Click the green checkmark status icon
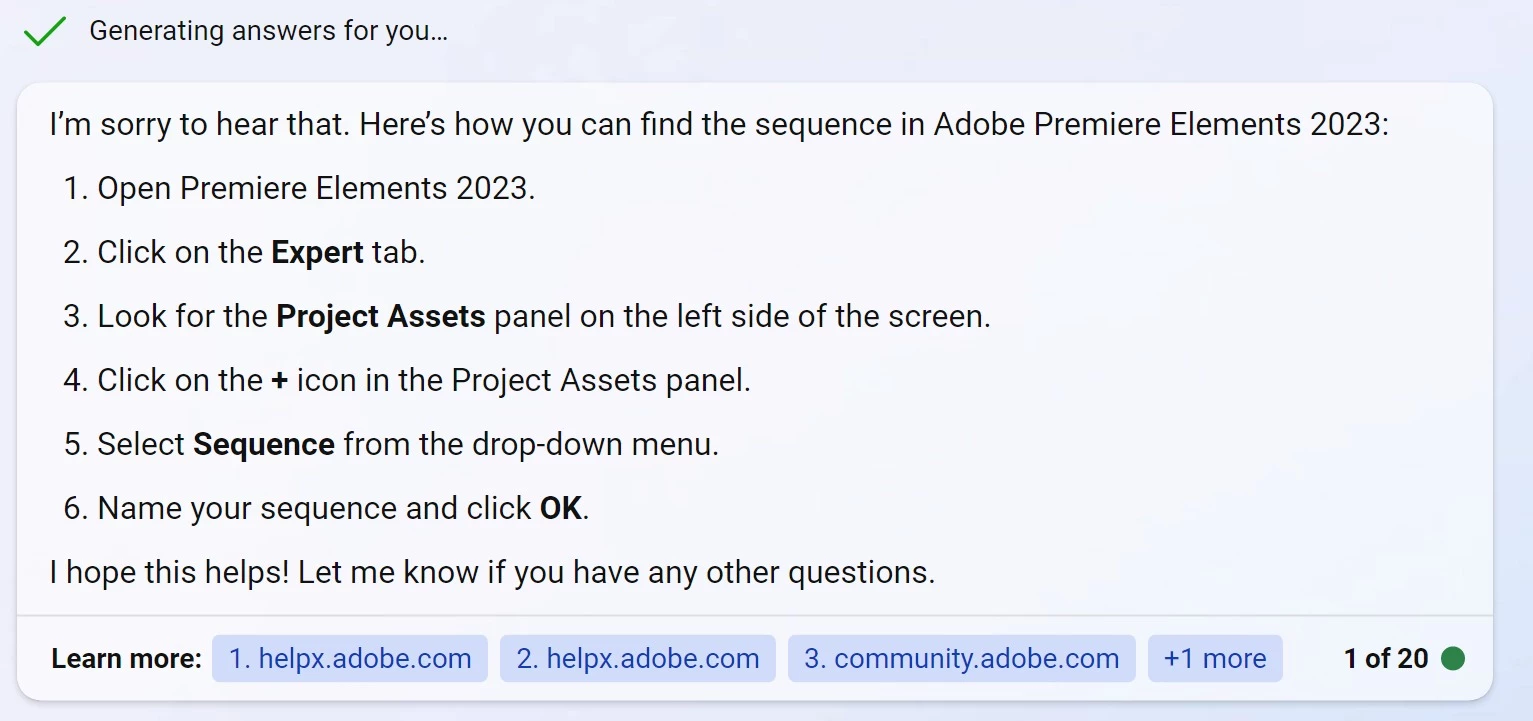This screenshot has width=1533, height=721. point(43,32)
